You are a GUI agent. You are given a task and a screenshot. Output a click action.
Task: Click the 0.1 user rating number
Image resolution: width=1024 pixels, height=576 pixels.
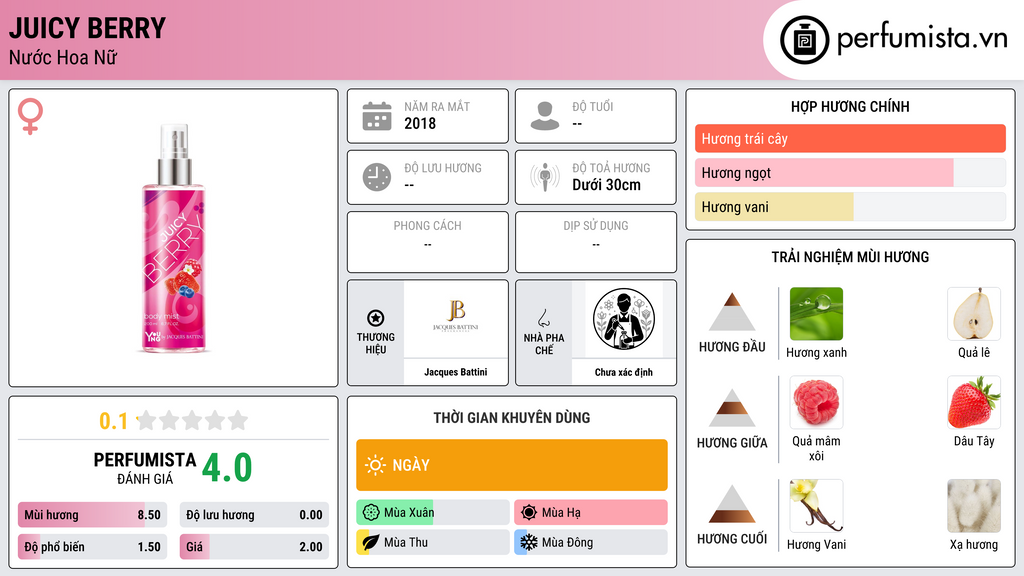coord(114,421)
